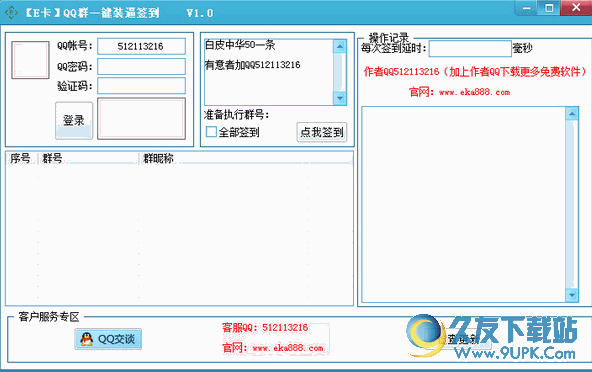Image resolution: width=592 pixels, height=372 pixels.
Task: Focus the QQ密码 password field
Action: tap(141, 66)
